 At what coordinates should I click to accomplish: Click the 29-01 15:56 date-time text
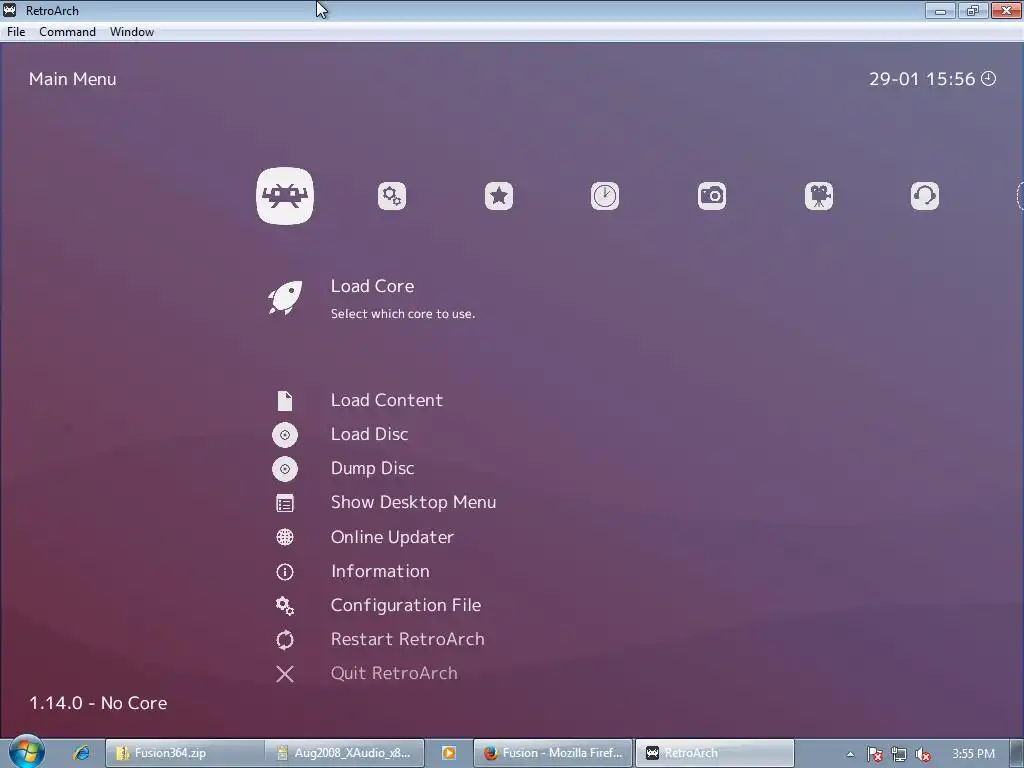pyautogui.click(x=921, y=79)
